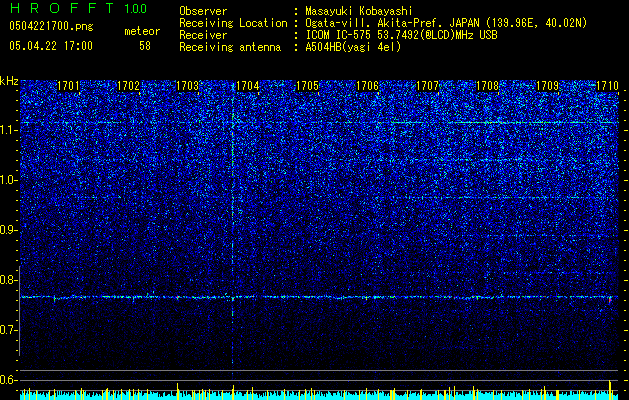629x400 pixels.
Task: Click the 1706 time marker
Action: pyautogui.click(x=367, y=86)
